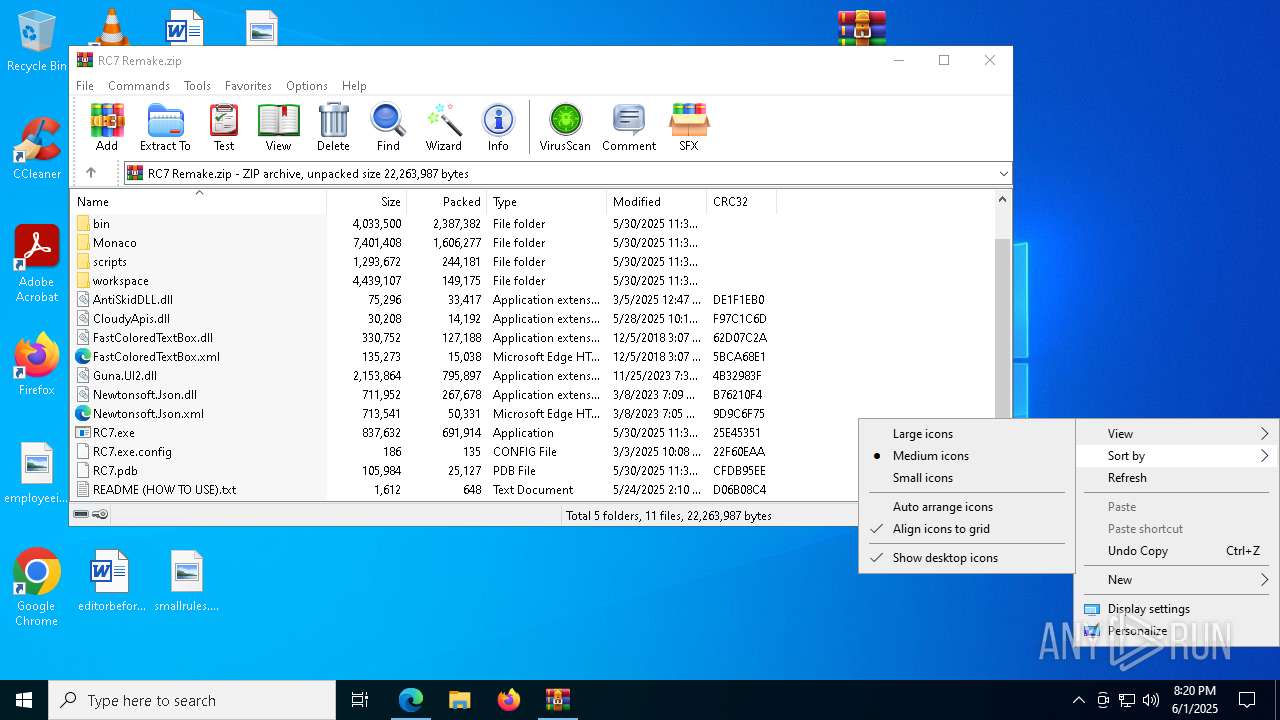Select the RC7.exe file row
1280x720 pixels.
click(x=422, y=433)
